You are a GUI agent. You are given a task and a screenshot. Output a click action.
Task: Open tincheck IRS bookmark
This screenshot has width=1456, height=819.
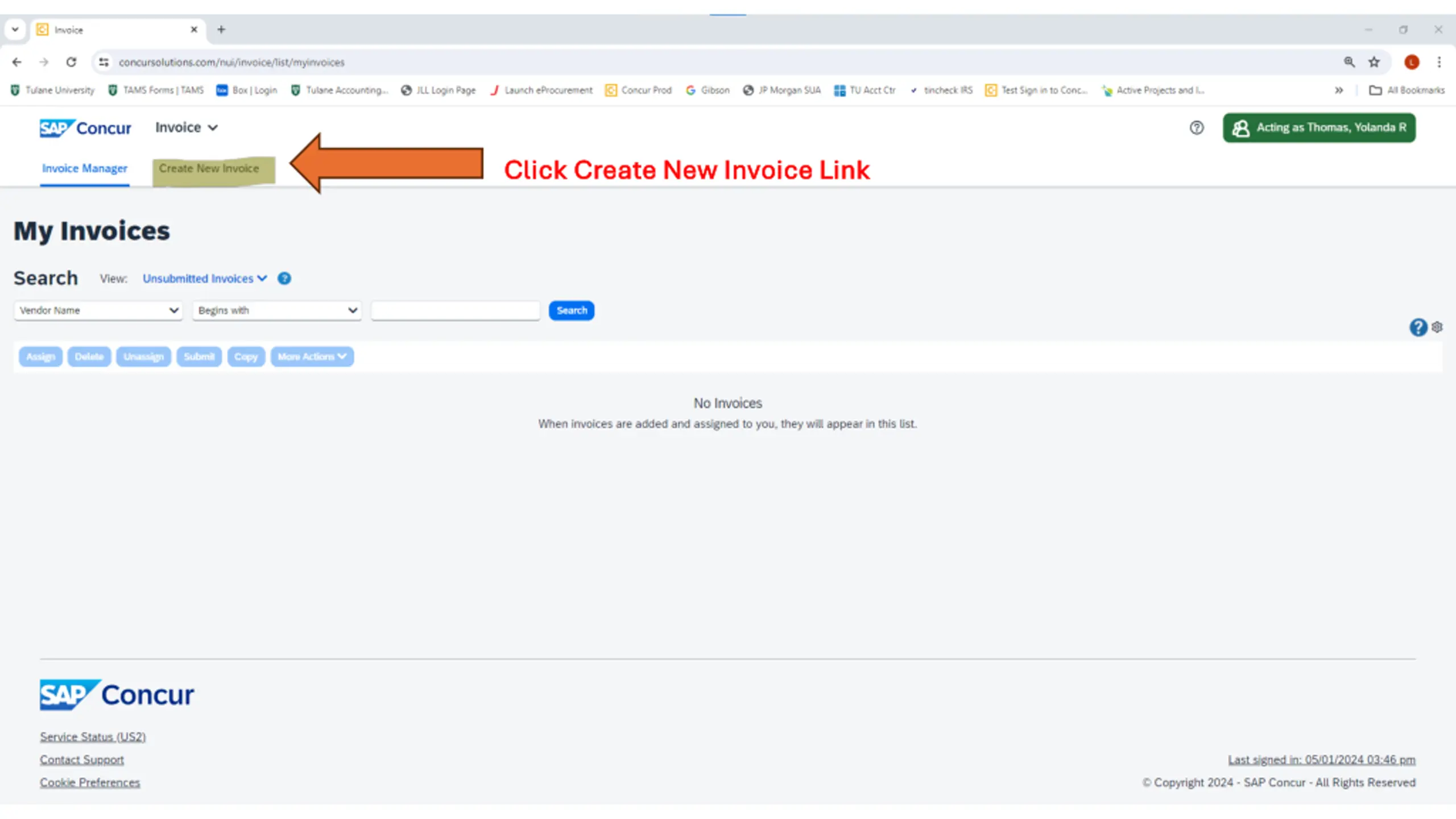[x=941, y=90]
